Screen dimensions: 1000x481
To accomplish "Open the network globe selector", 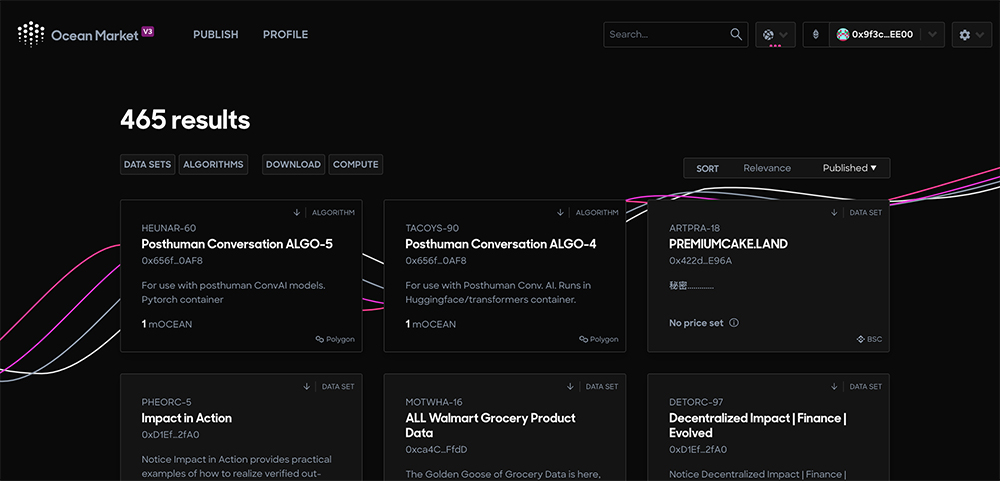I will pyautogui.click(x=768, y=34).
